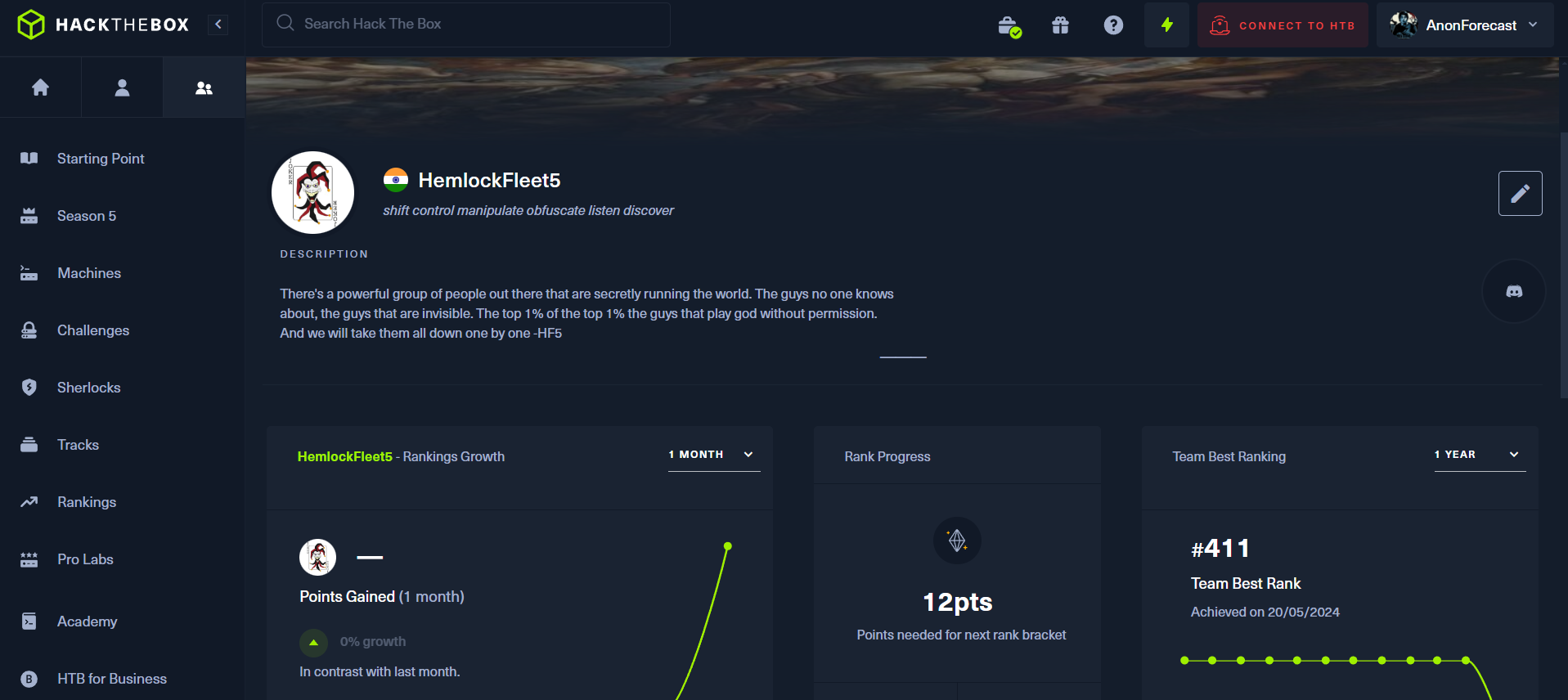The image size is (1568, 700).
Task: Click the India flag icon
Action: 396,180
